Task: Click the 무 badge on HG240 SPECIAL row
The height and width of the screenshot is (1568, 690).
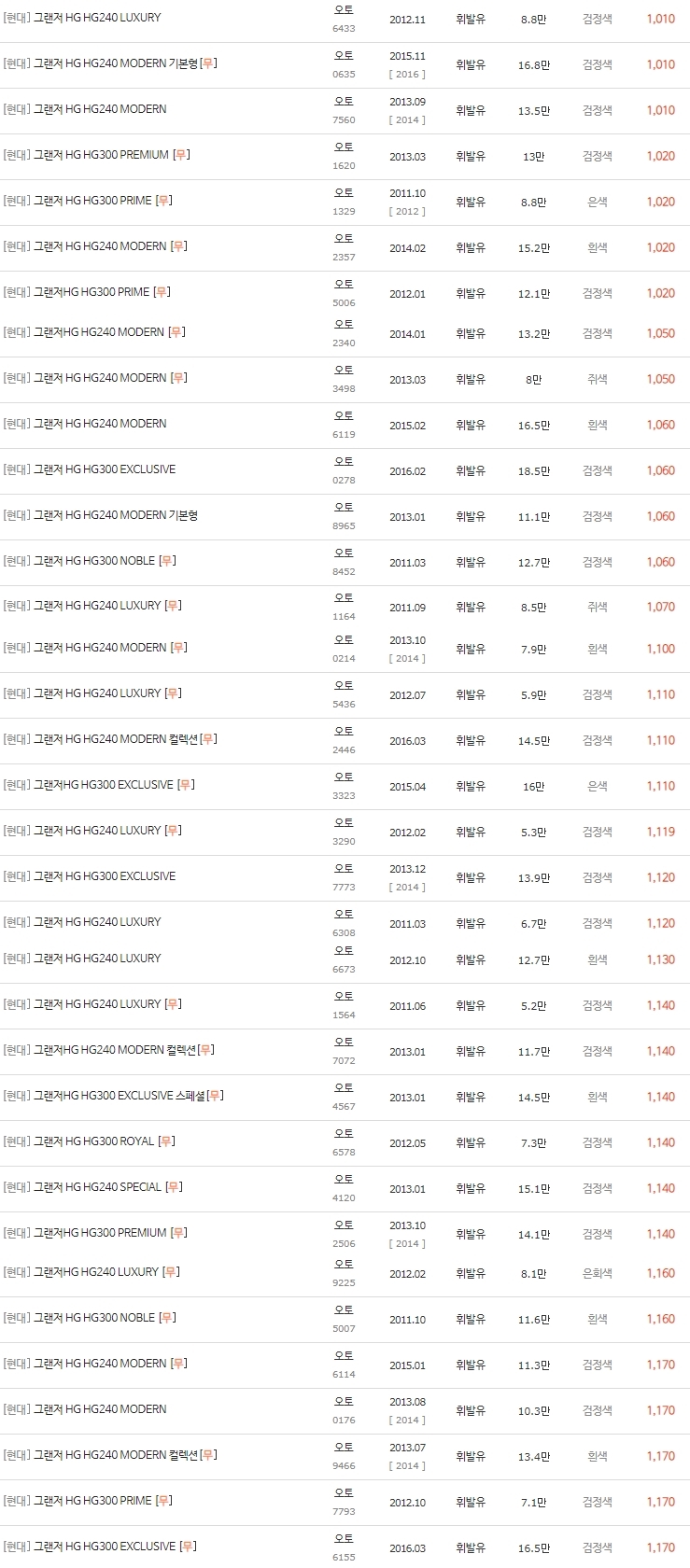Action: (x=174, y=1187)
